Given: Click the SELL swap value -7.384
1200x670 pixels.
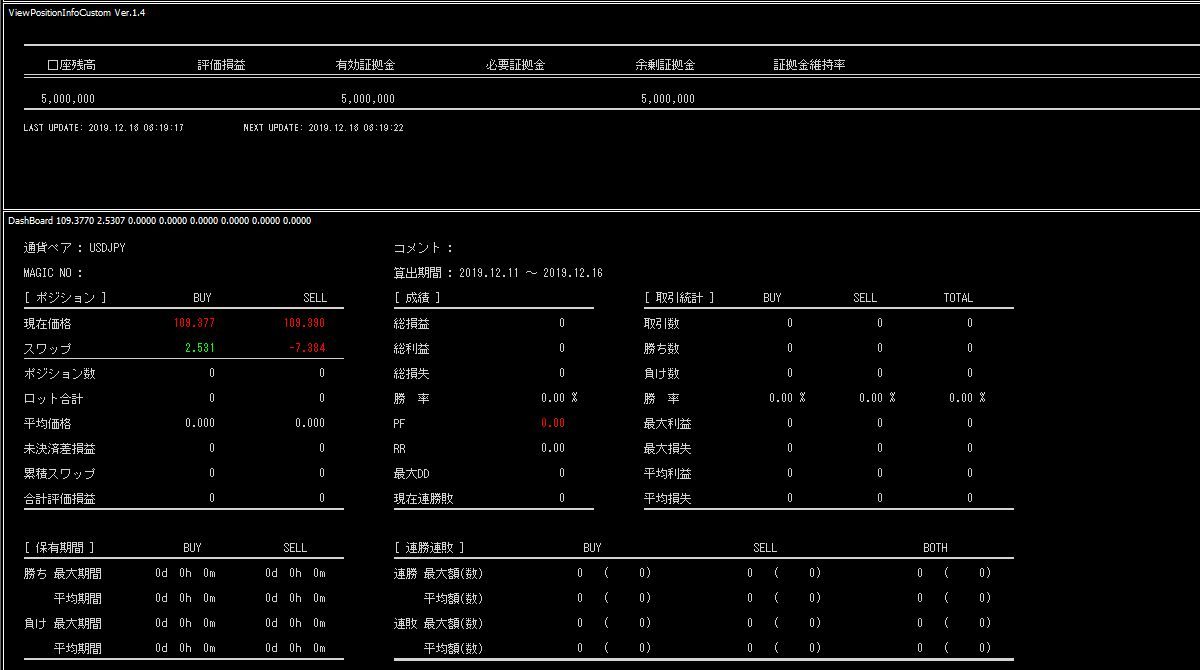Looking at the screenshot, I should (x=305, y=348).
